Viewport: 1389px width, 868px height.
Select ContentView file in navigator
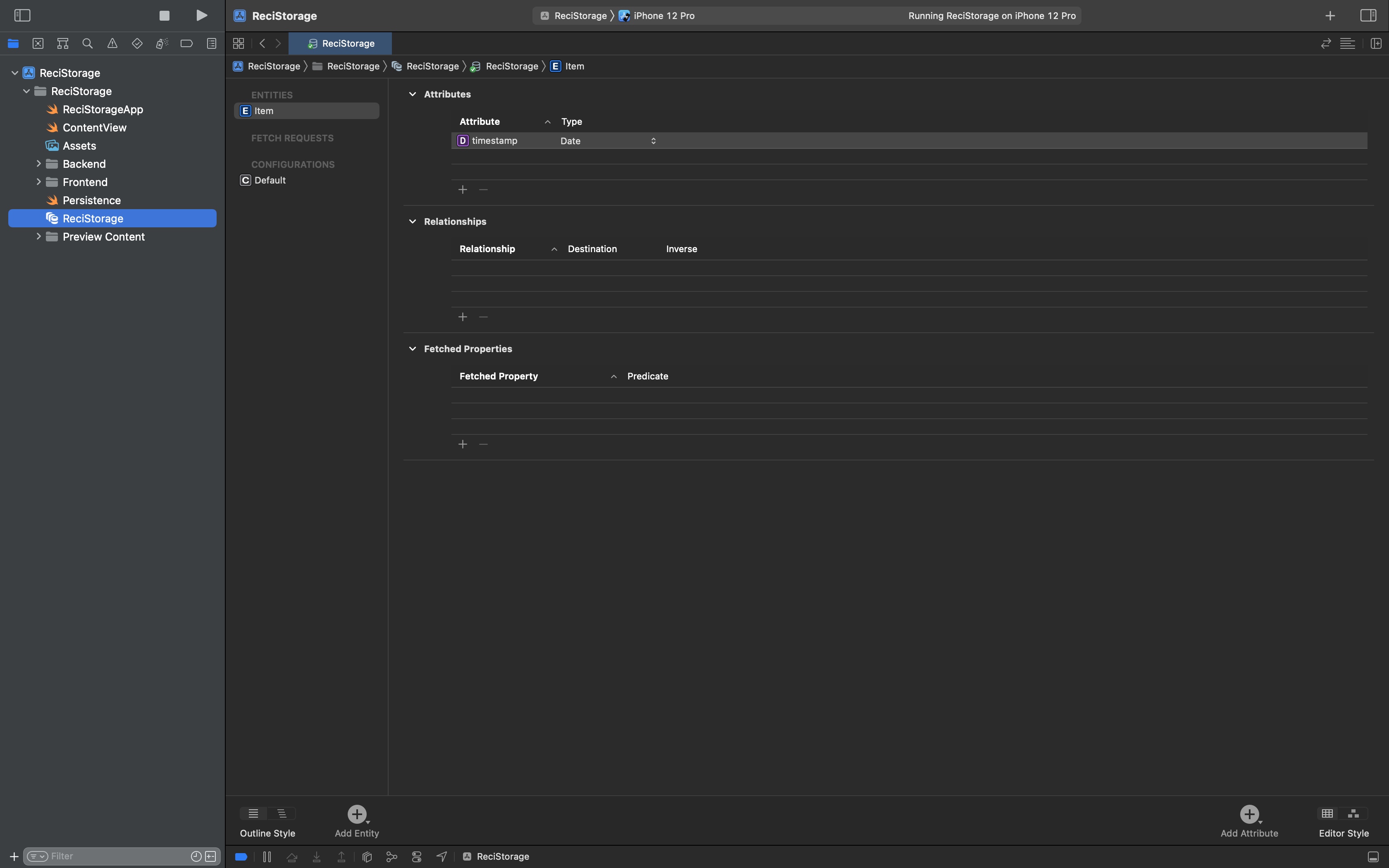point(94,127)
